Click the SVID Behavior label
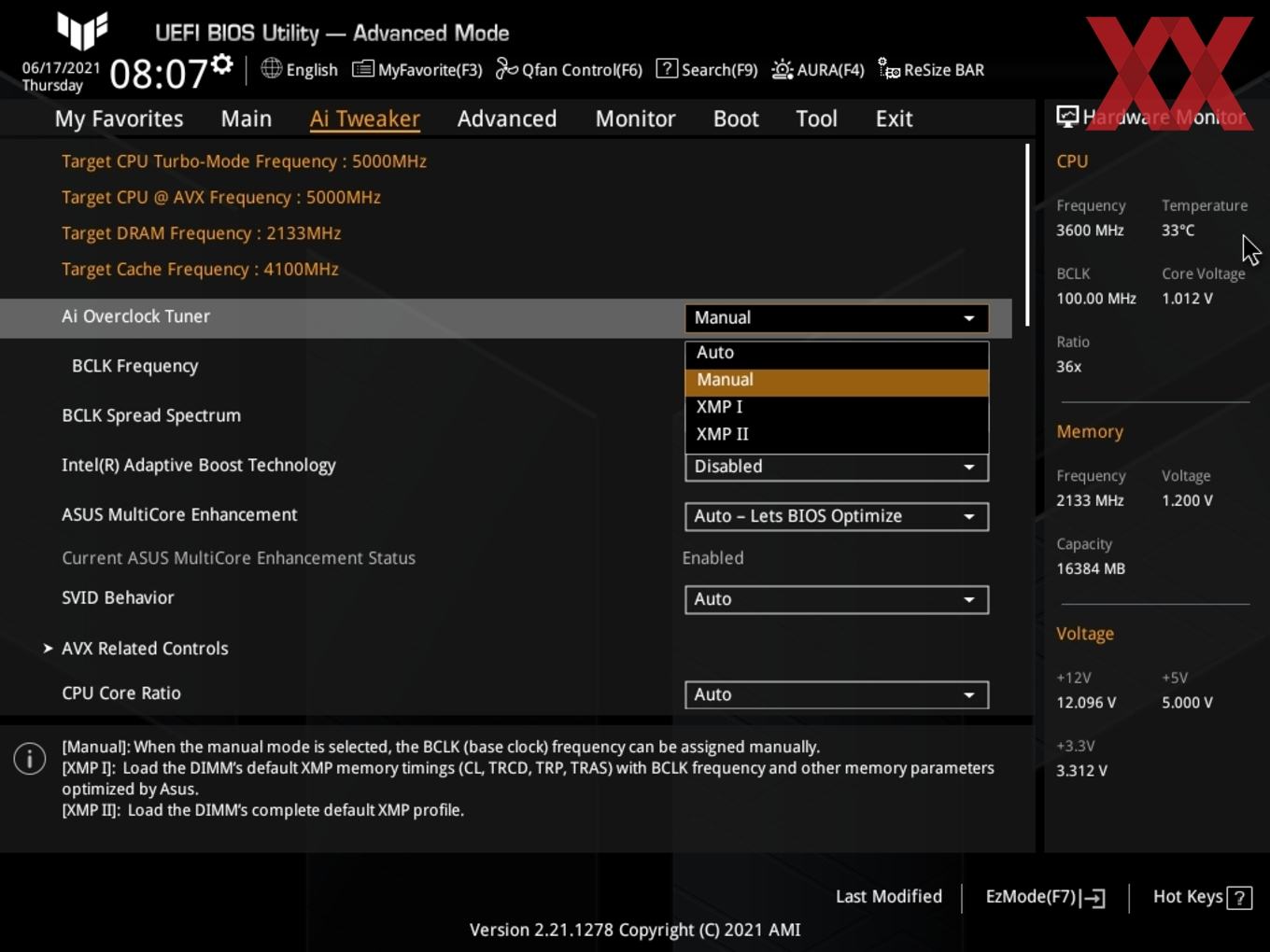The image size is (1270, 952). tap(118, 598)
